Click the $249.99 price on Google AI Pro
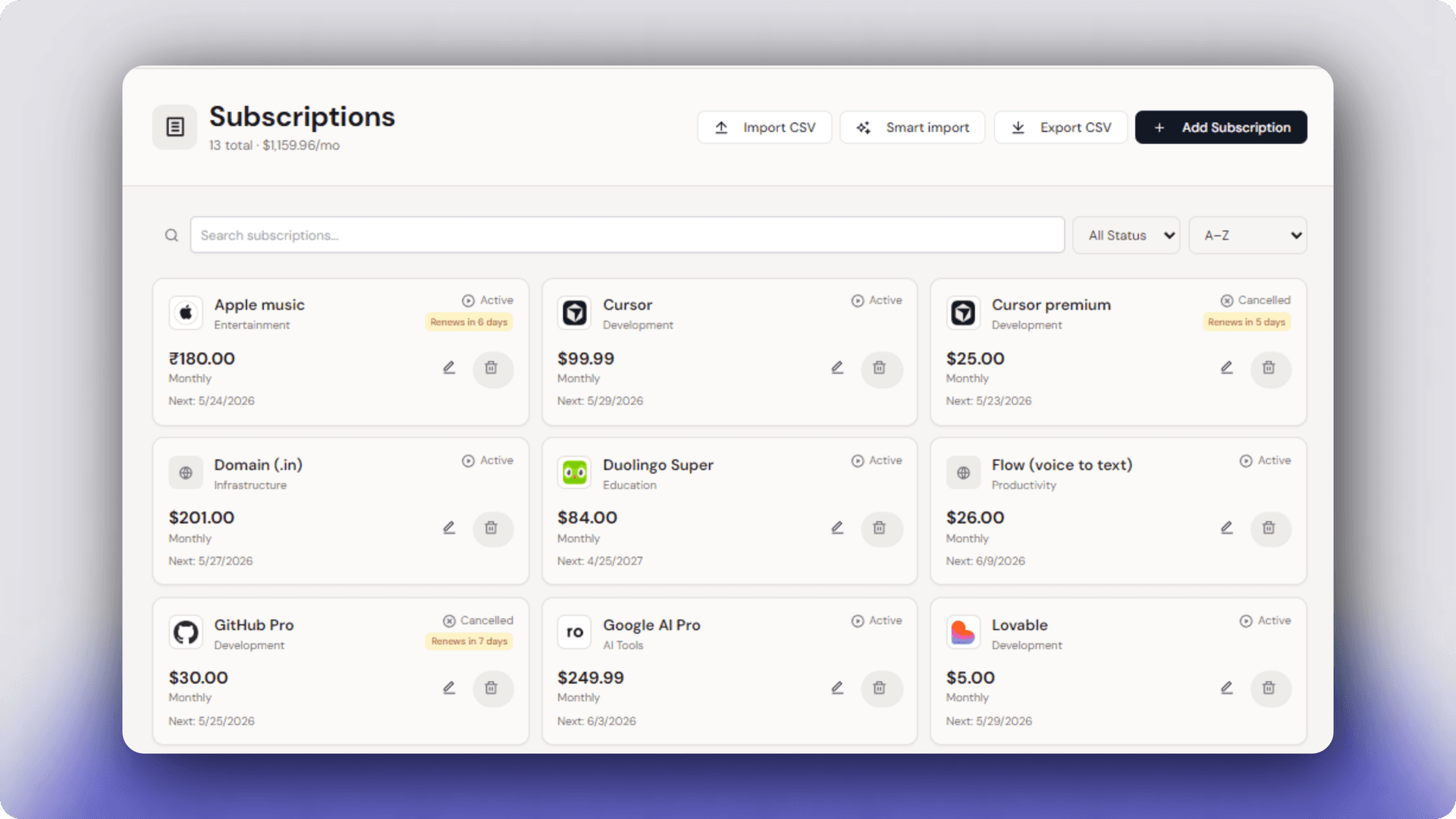This screenshot has width=1456, height=819. point(591,678)
